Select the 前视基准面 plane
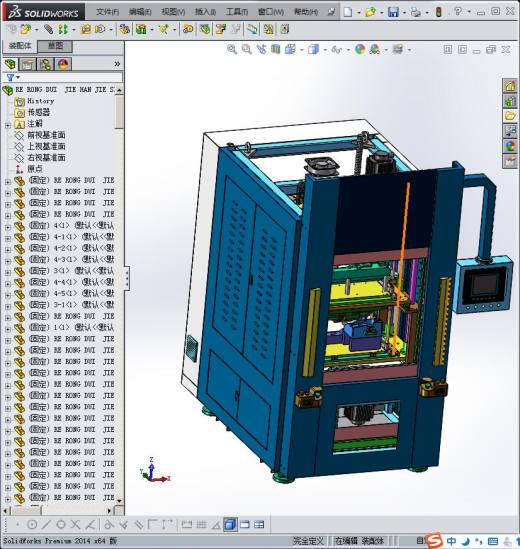 pos(40,135)
